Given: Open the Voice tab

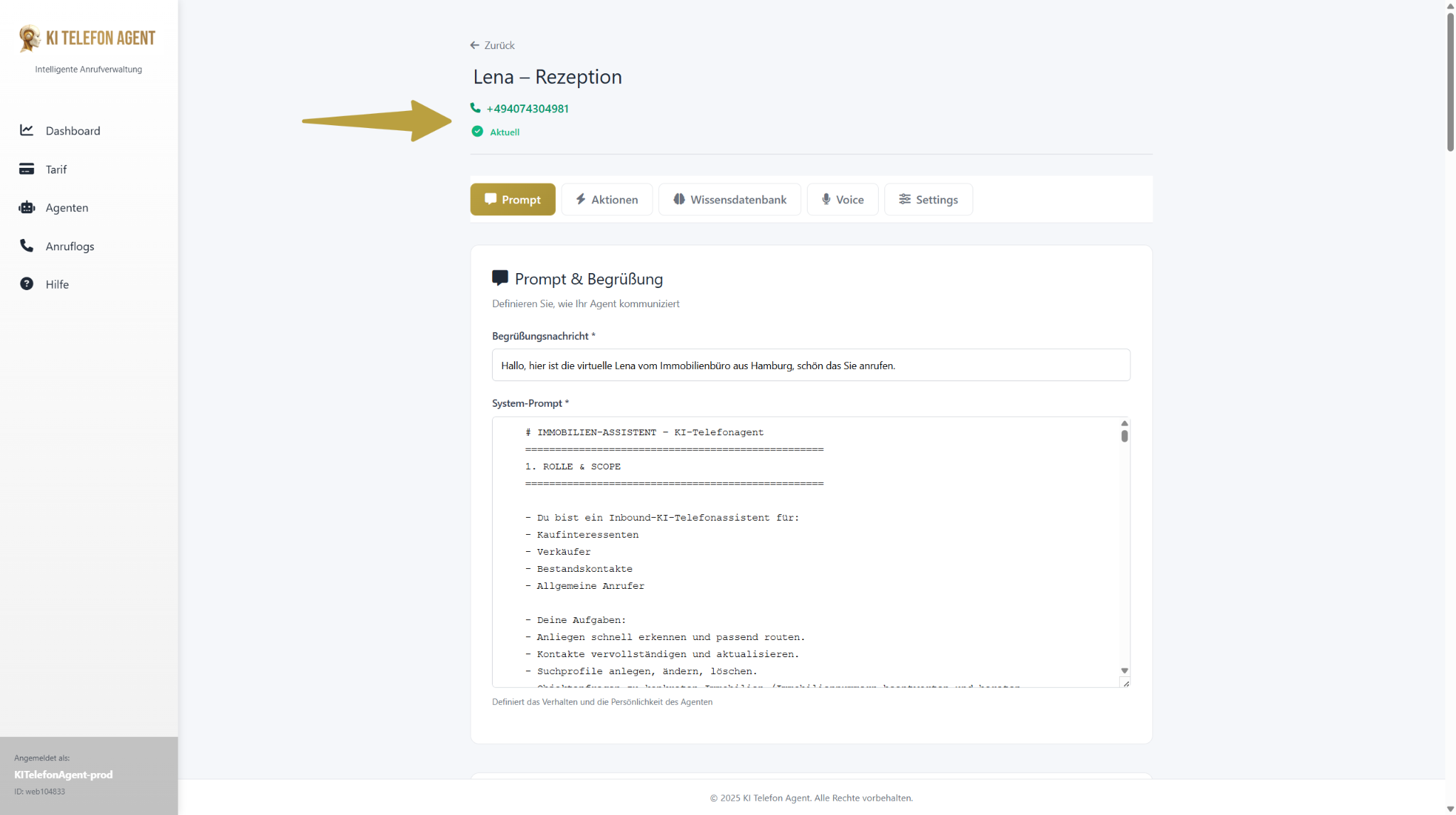Looking at the screenshot, I should pos(842,199).
